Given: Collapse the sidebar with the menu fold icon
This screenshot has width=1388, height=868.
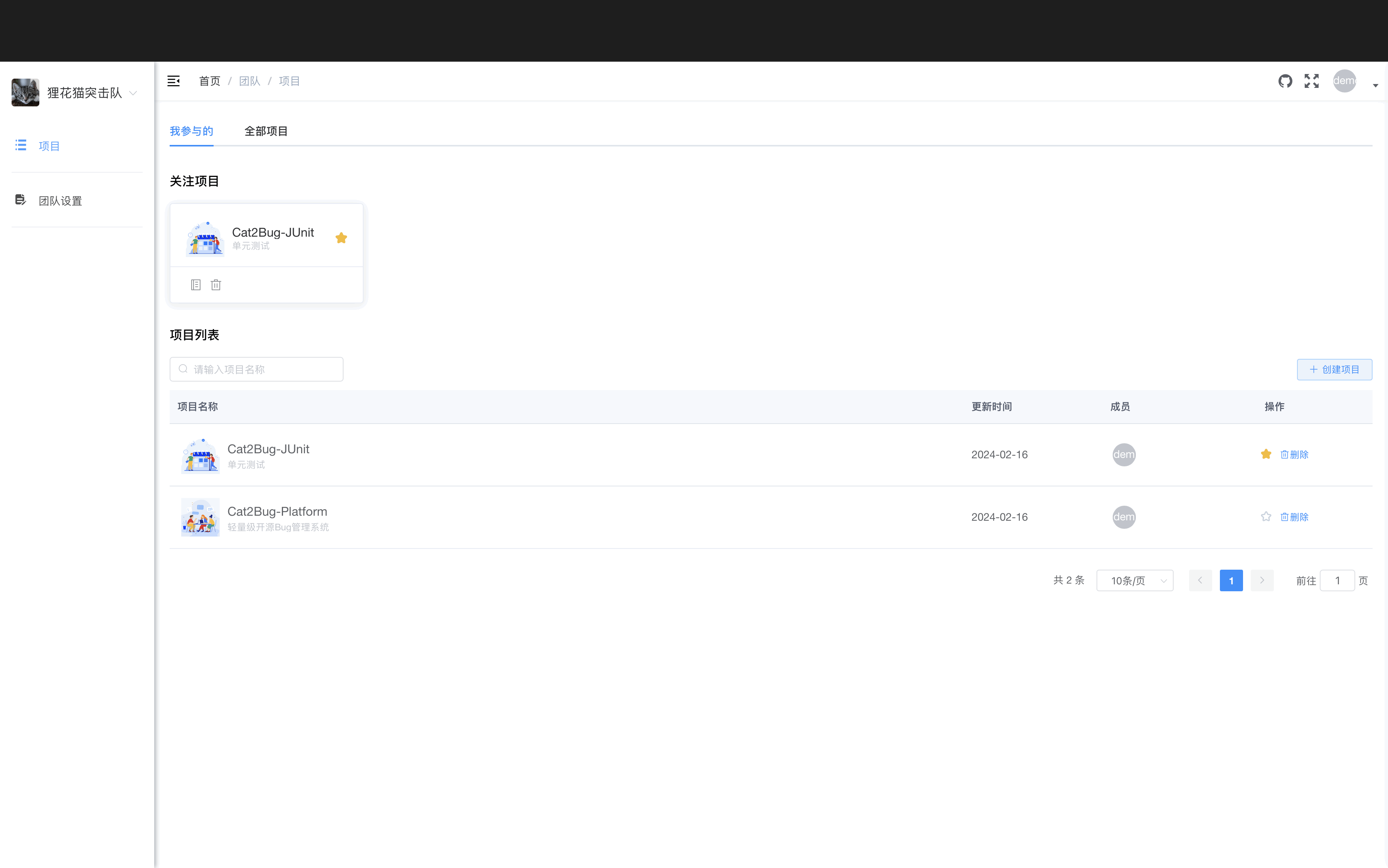Looking at the screenshot, I should [173, 81].
